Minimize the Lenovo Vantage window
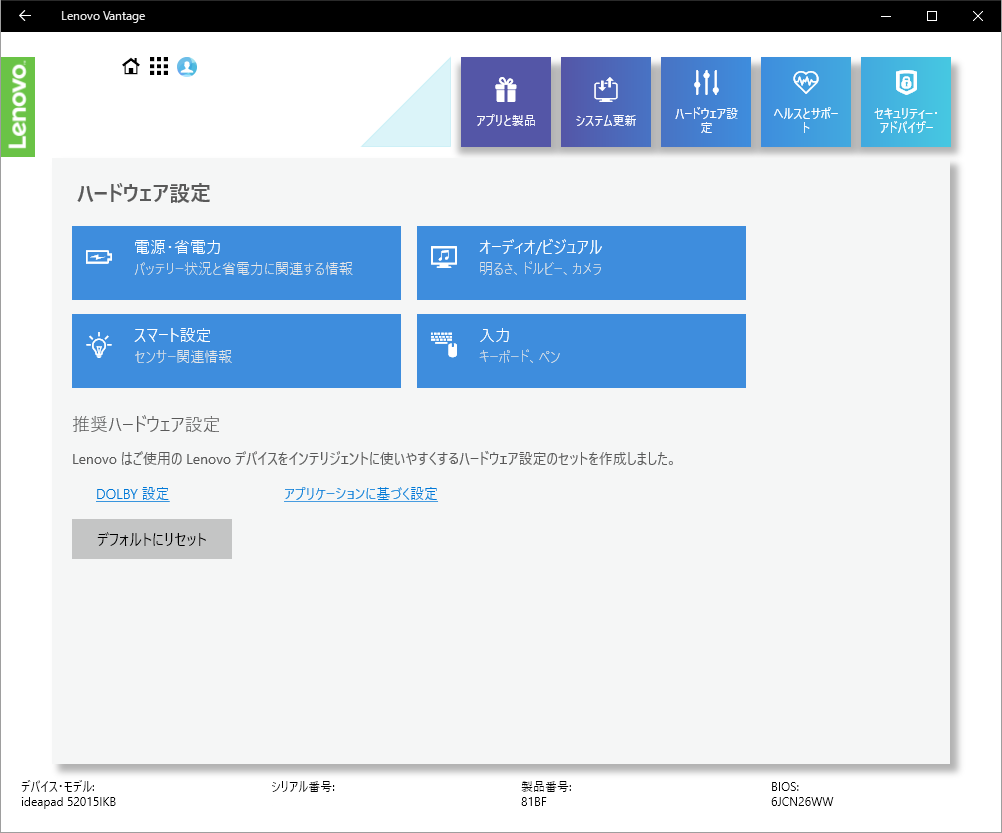 coord(886,16)
